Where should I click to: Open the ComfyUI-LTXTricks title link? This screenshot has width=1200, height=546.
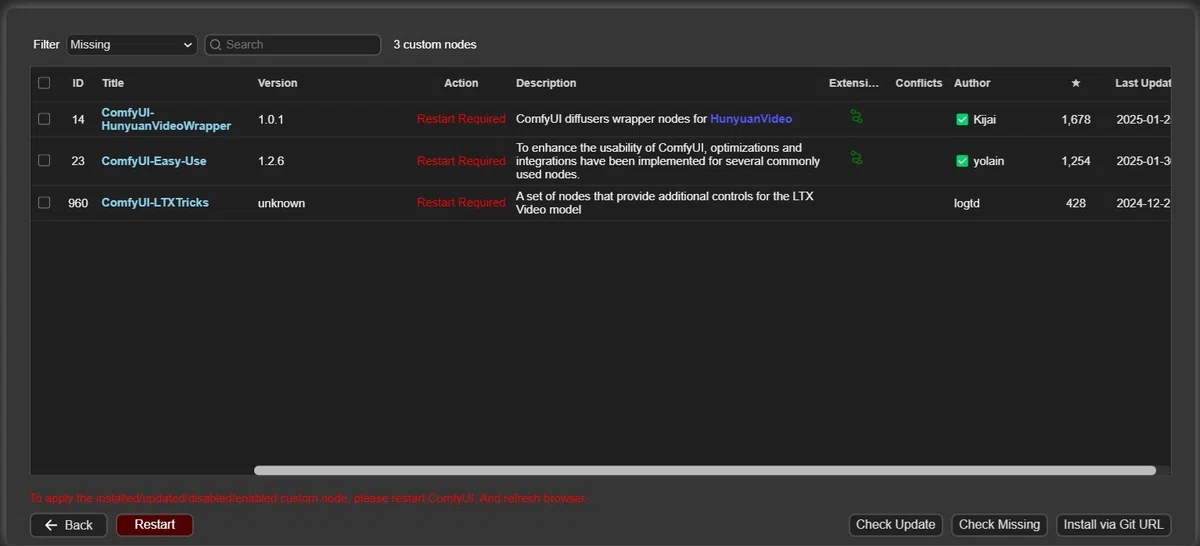point(155,203)
